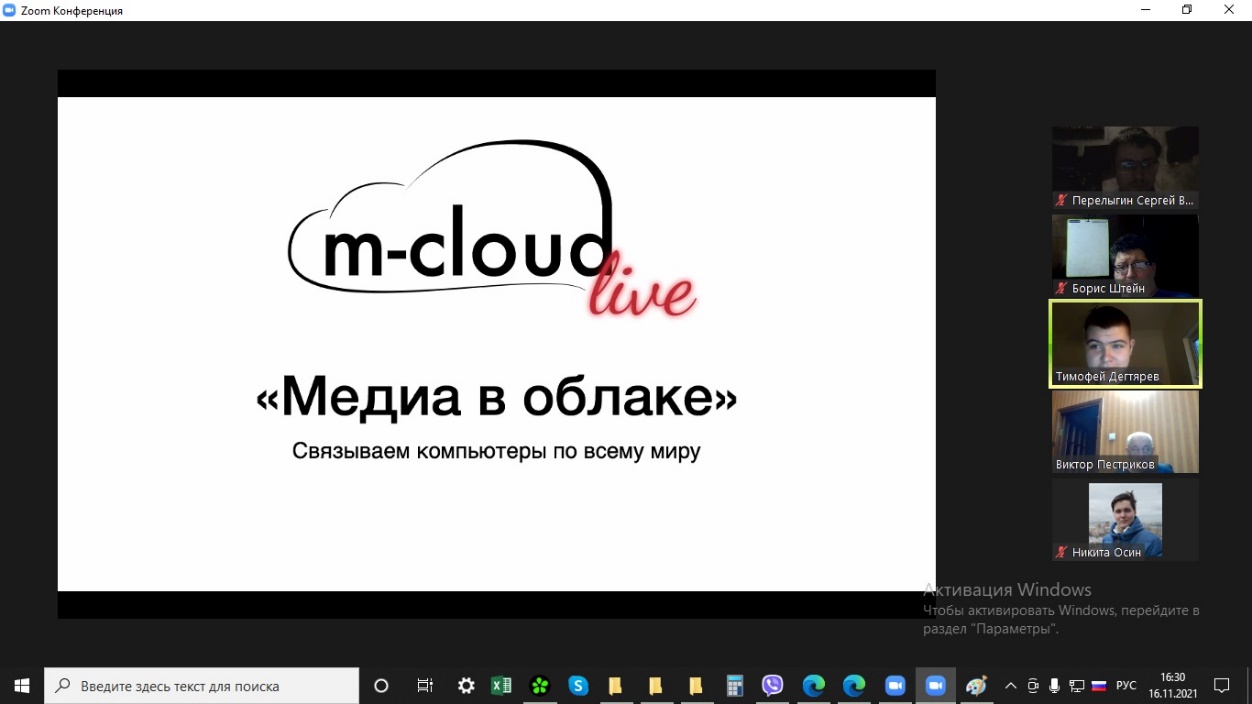Image resolution: width=1252 pixels, height=704 pixels.
Task: Open Cortana circle icon on taskbar
Action: [x=381, y=686]
